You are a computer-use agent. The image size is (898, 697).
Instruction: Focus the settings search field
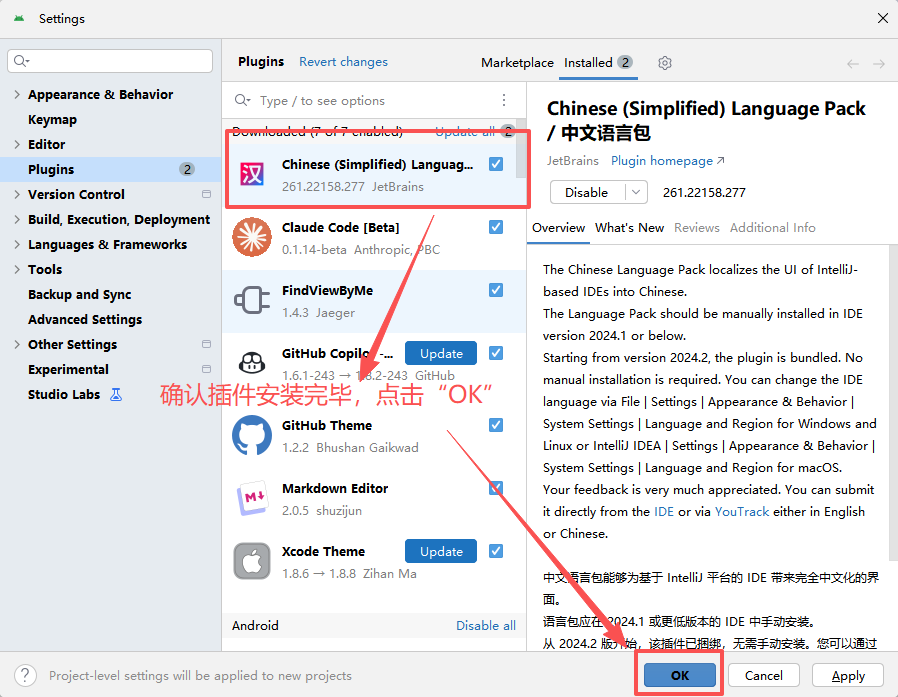click(x=110, y=61)
